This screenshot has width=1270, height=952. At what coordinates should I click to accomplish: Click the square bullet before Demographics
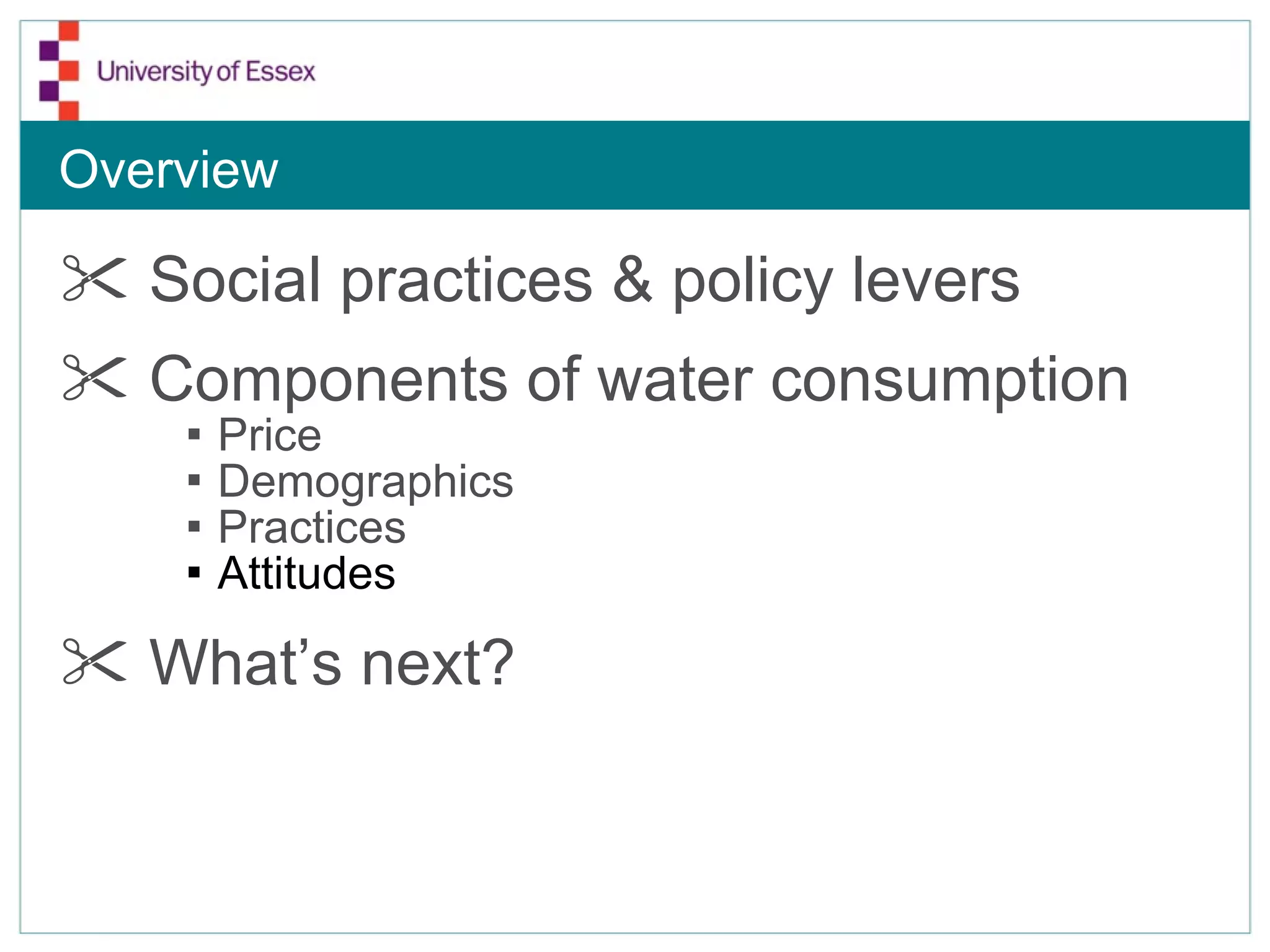click(194, 480)
